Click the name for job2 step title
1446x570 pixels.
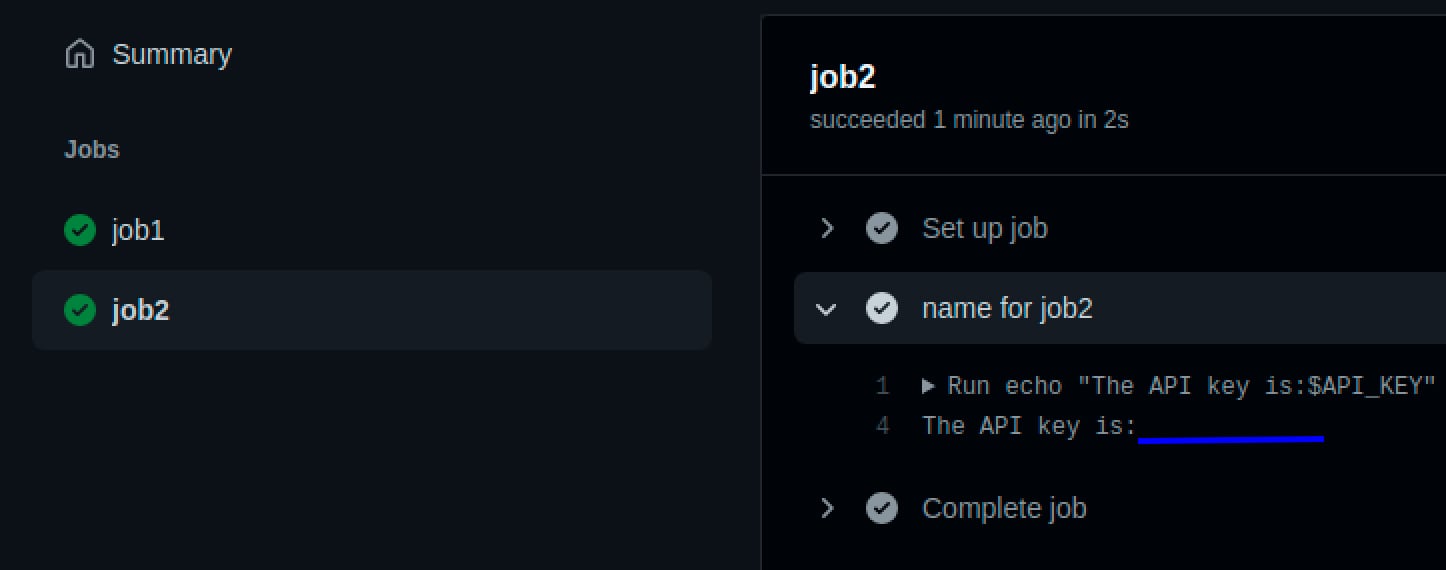click(1007, 308)
